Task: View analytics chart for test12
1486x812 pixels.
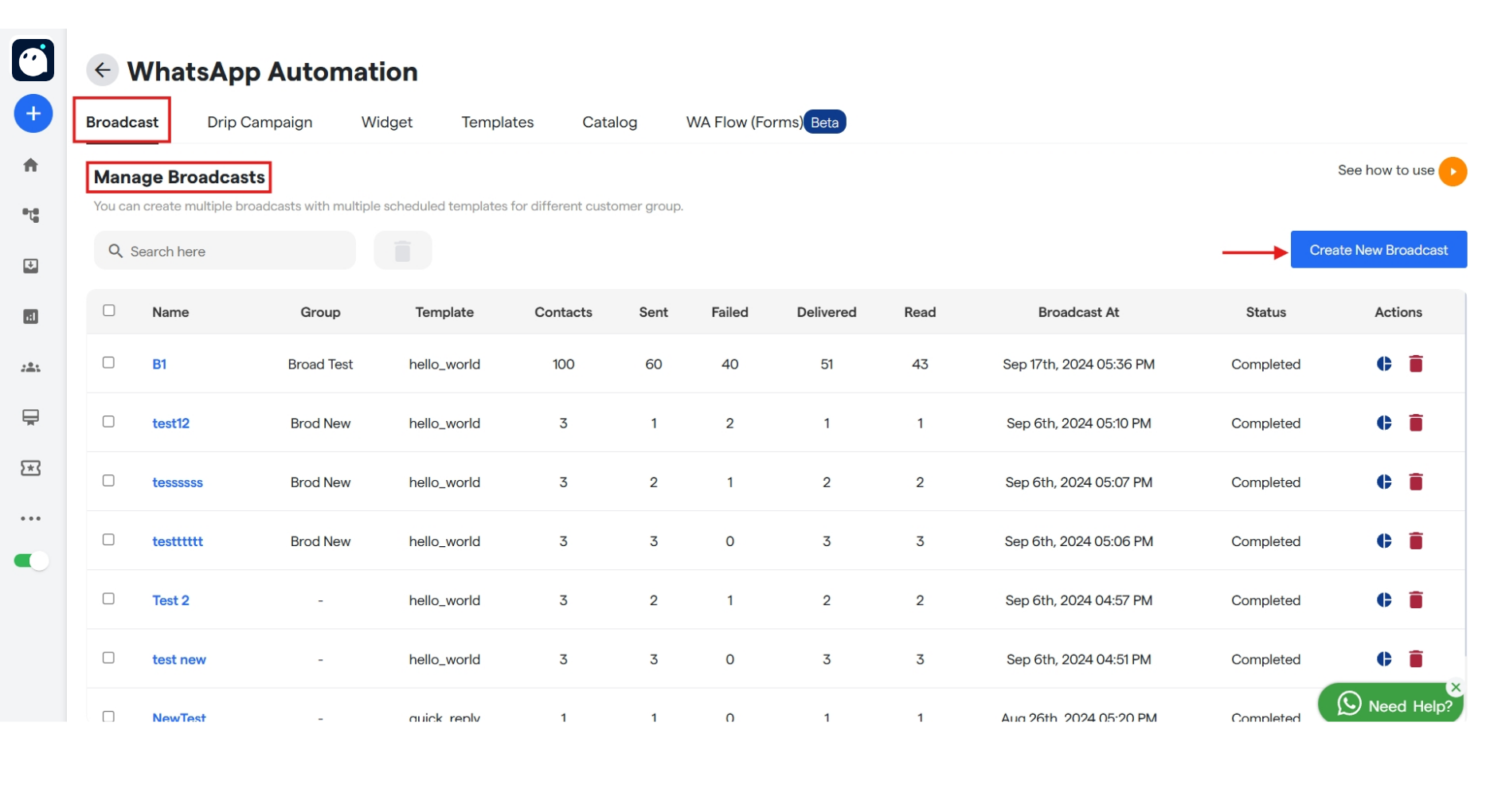Action: 1384,423
